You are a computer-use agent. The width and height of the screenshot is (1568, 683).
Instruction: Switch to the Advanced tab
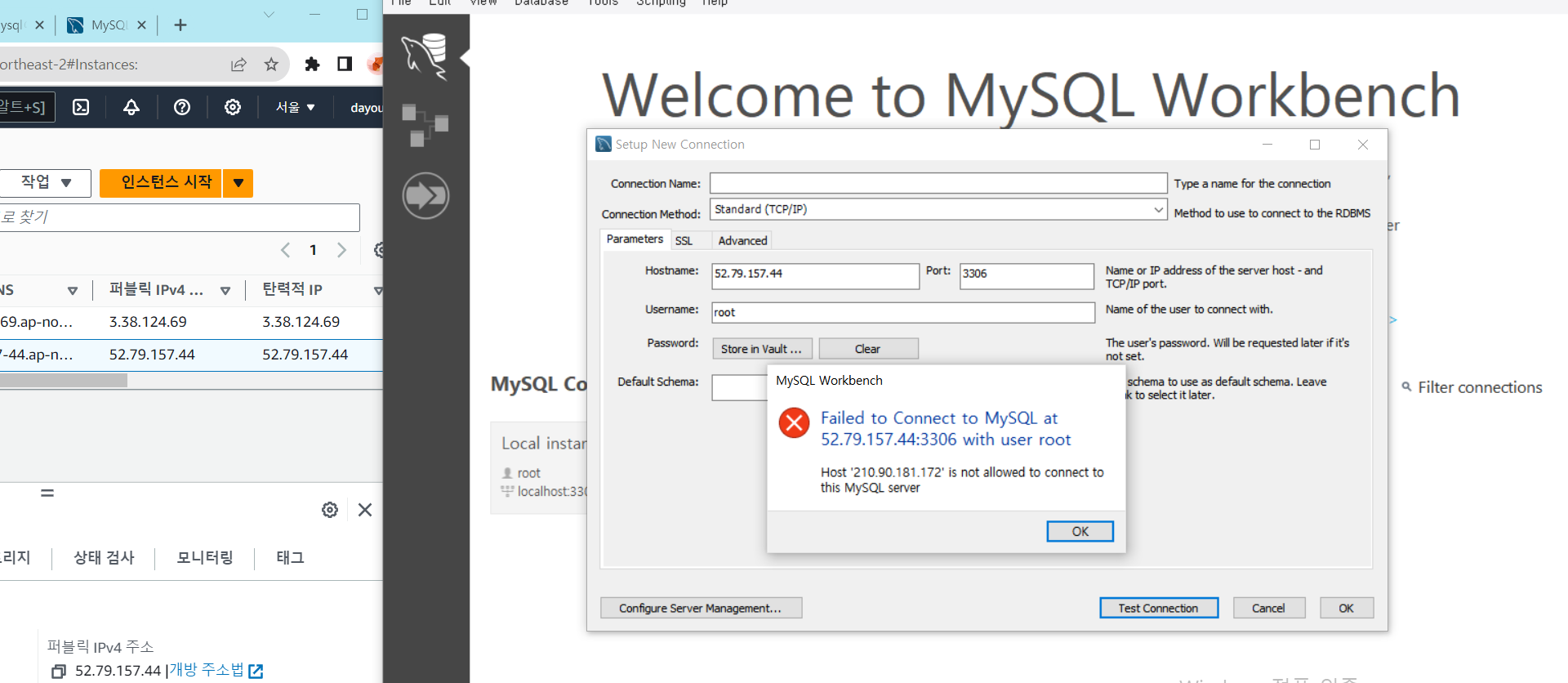pos(742,241)
